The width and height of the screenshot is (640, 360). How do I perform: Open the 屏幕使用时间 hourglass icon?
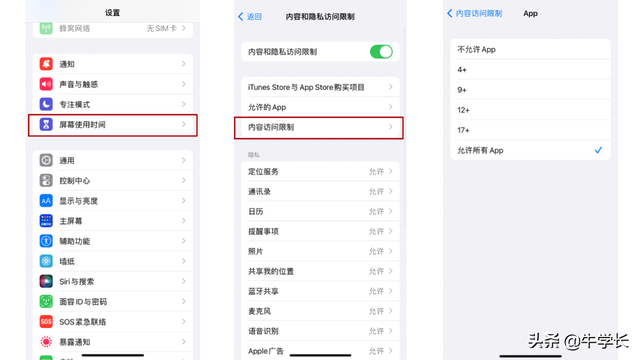pos(46,124)
